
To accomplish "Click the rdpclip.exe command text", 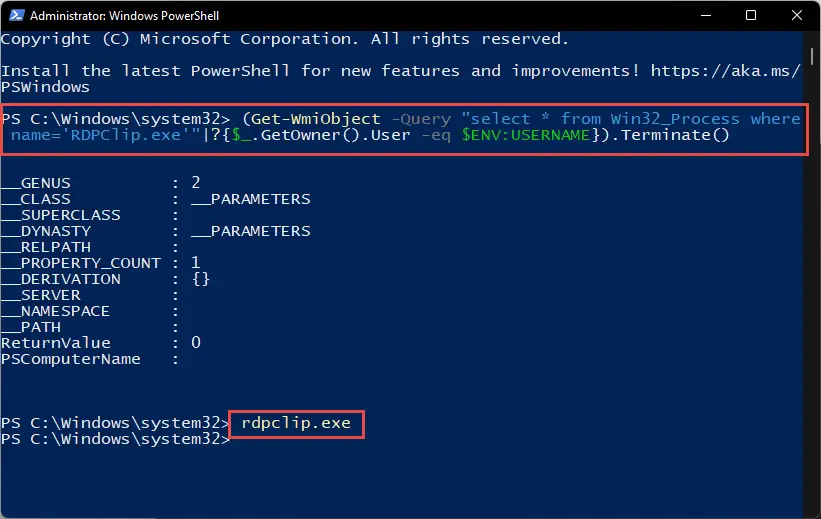I will pos(296,423).
